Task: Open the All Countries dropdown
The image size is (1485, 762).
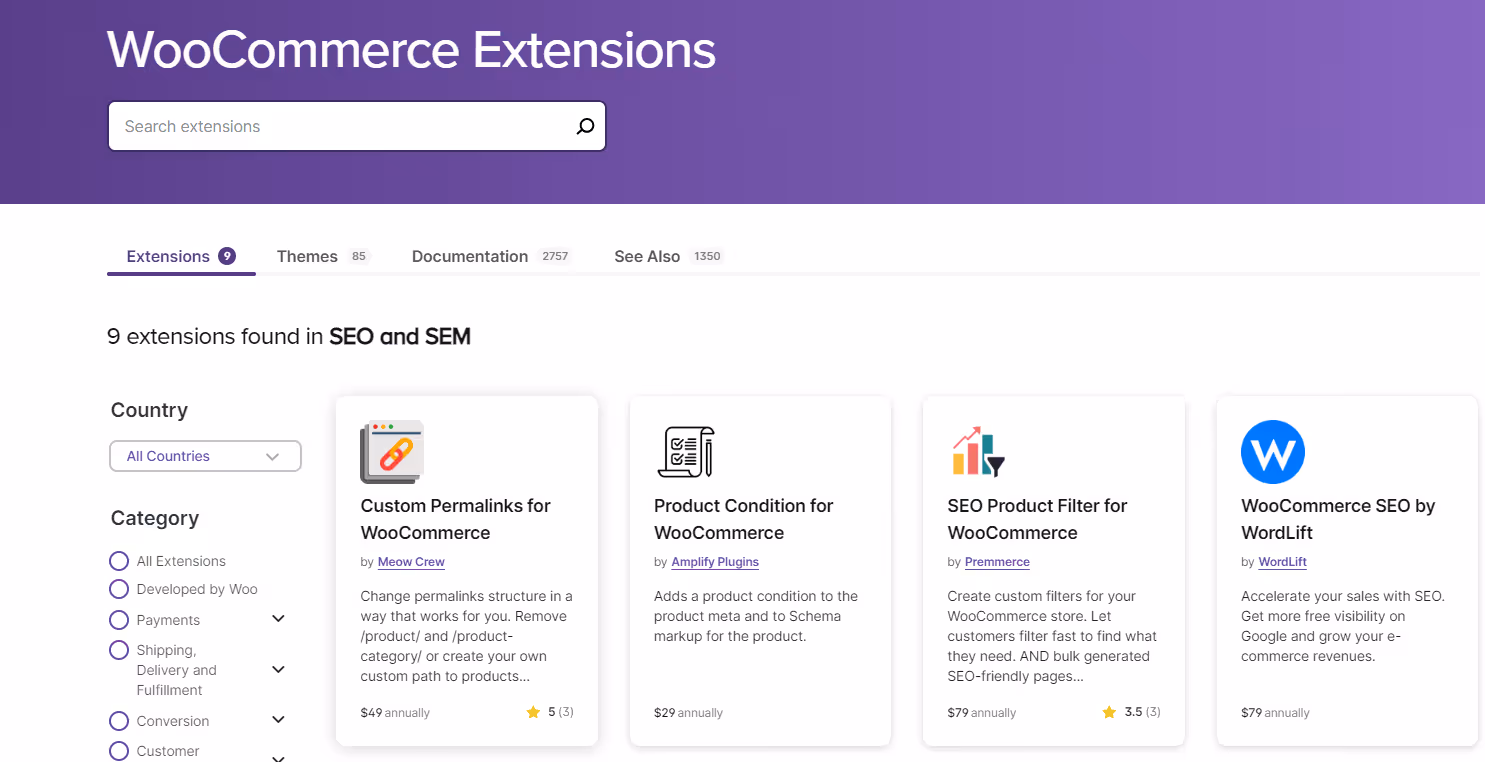Action: coord(205,456)
